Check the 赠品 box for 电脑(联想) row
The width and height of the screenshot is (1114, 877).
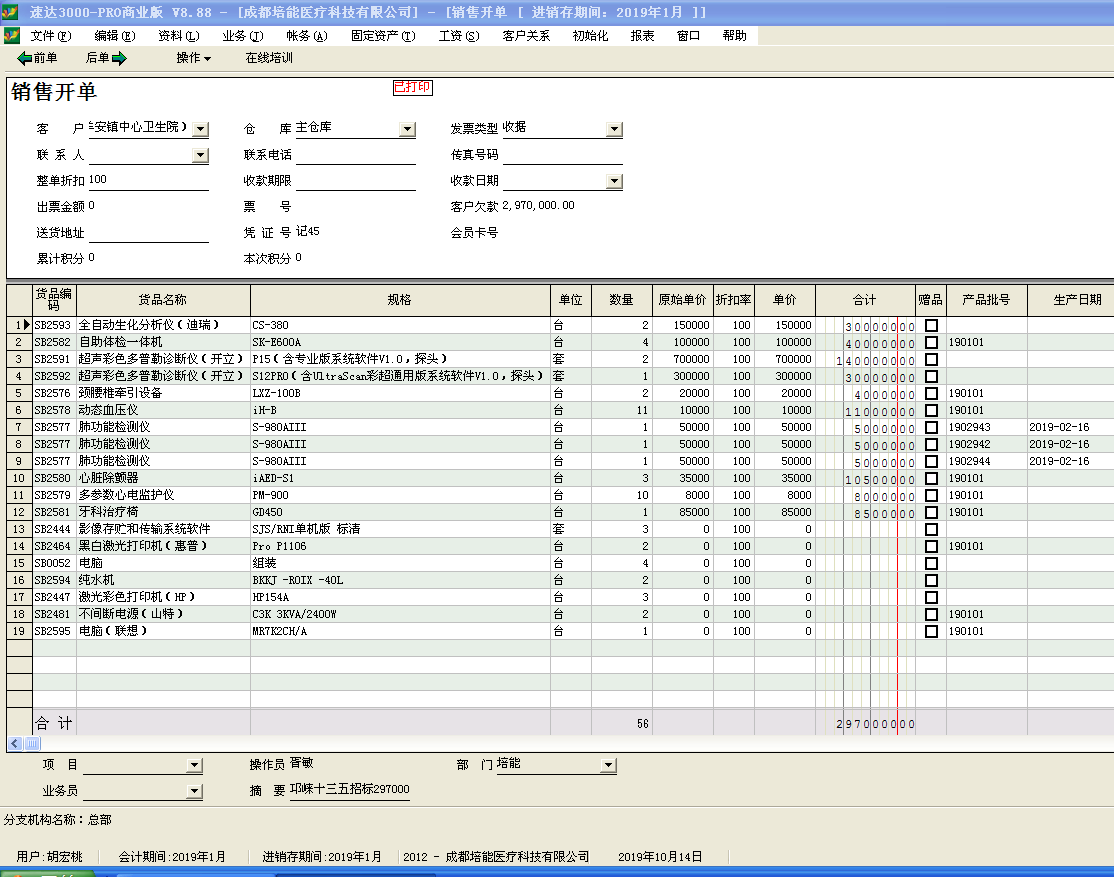(x=931, y=631)
